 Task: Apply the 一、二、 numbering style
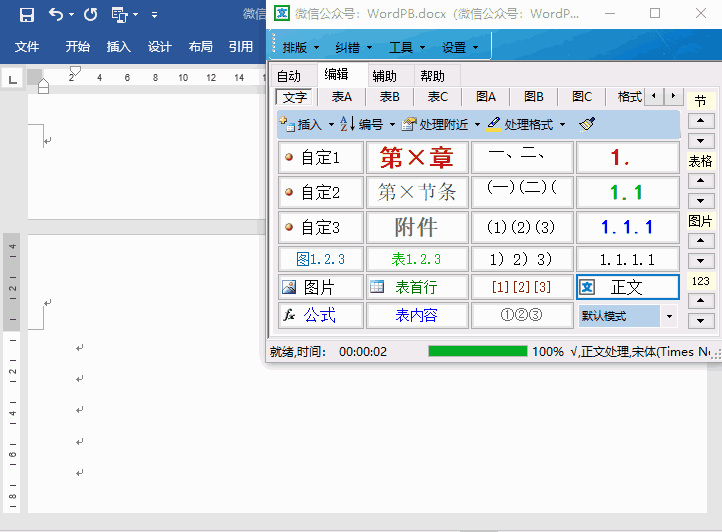522,158
